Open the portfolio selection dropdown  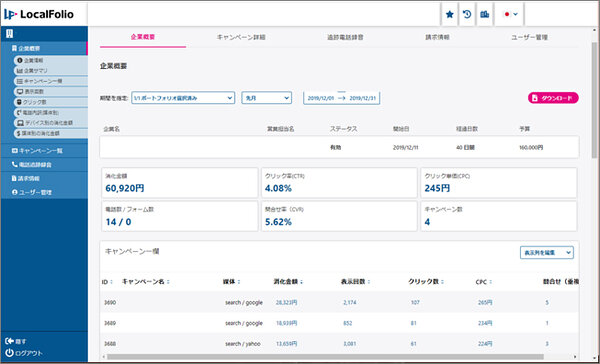click(183, 98)
